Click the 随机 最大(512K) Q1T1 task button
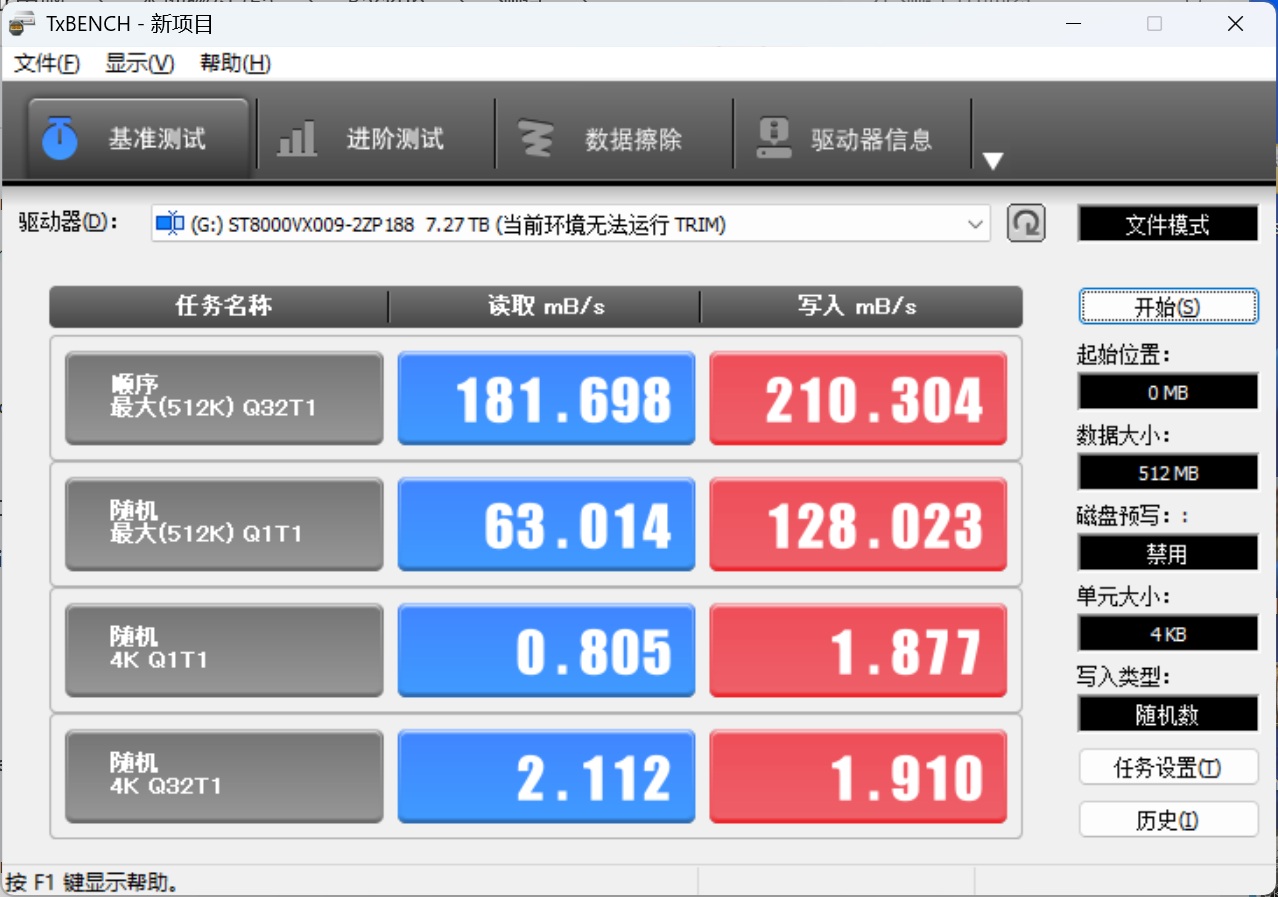This screenshot has height=897, width=1278. [x=224, y=524]
